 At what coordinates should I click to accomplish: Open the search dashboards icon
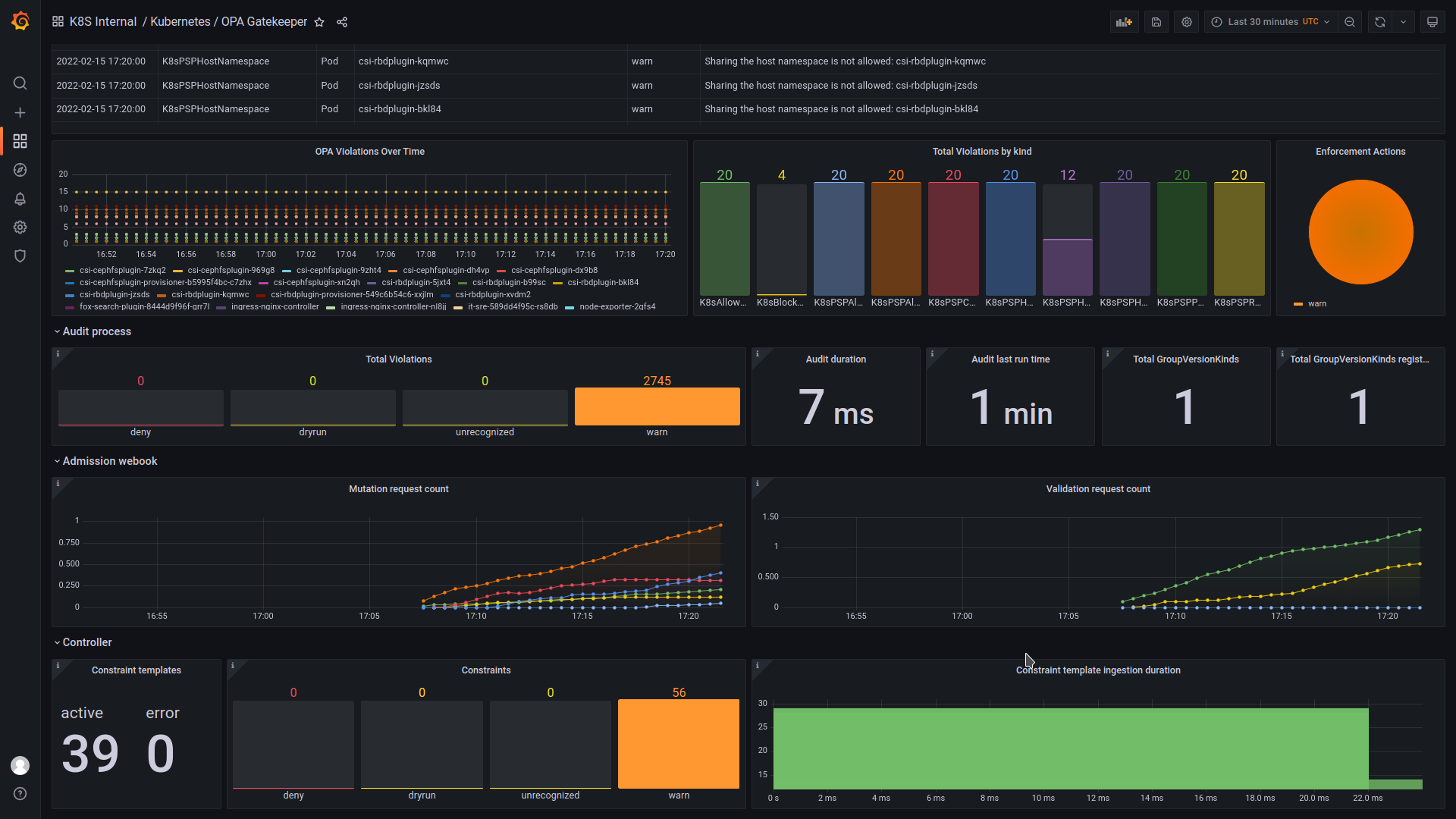pyautogui.click(x=20, y=83)
